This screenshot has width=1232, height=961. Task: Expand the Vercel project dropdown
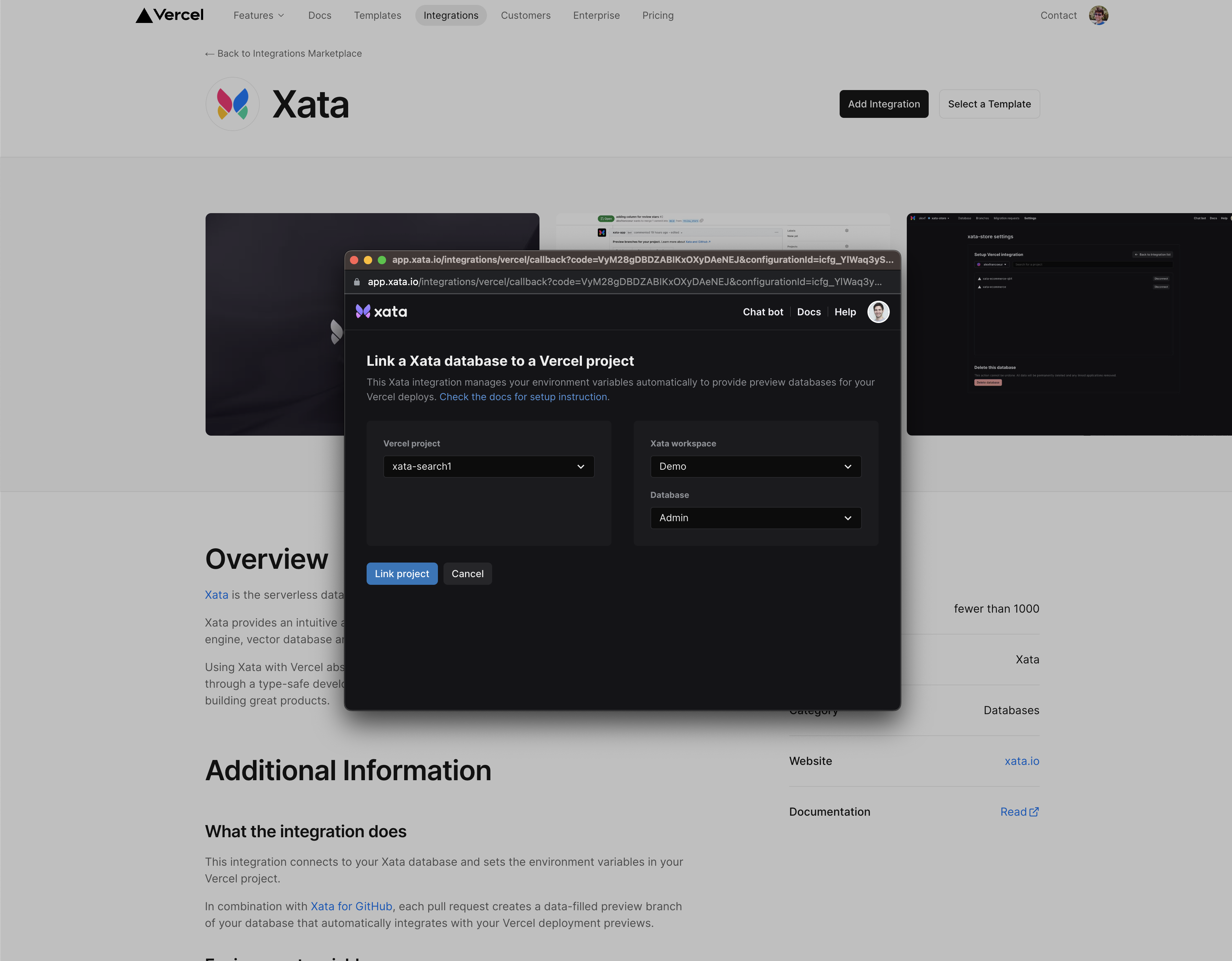pyautogui.click(x=488, y=466)
